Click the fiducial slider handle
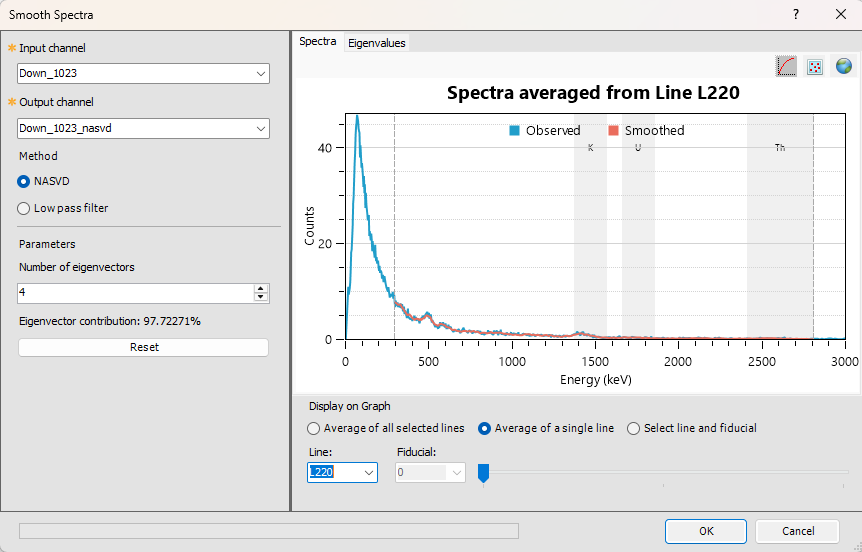Screen dimensions: 862x552 (483, 472)
